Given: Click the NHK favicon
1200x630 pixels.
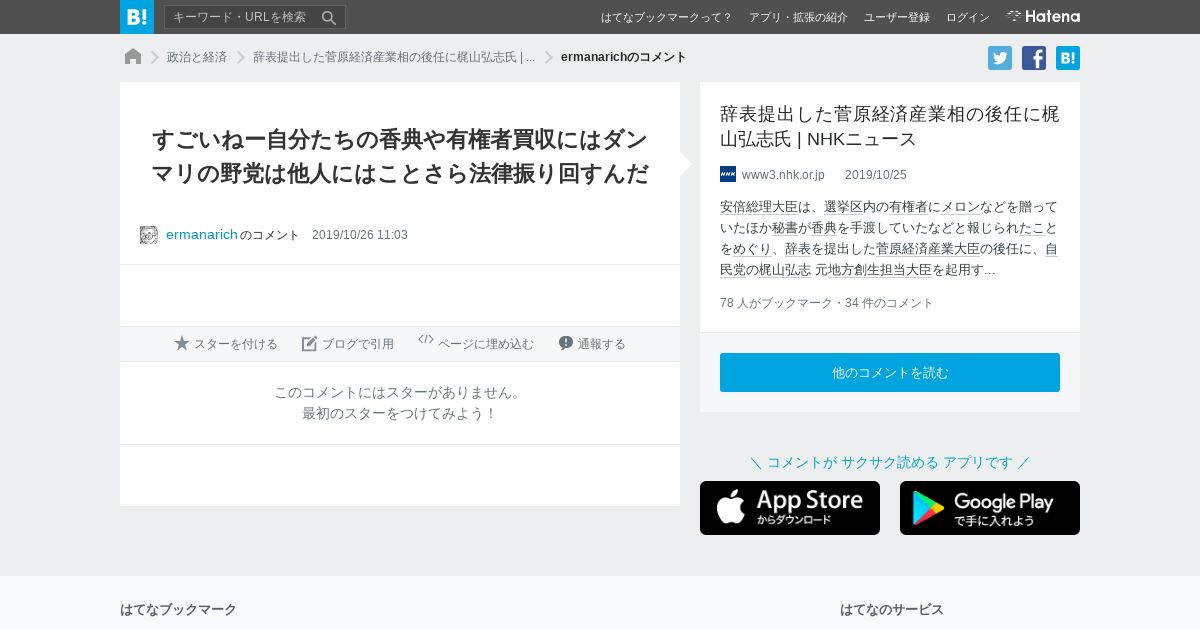Looking at the screenshot, I should [728, 174].
